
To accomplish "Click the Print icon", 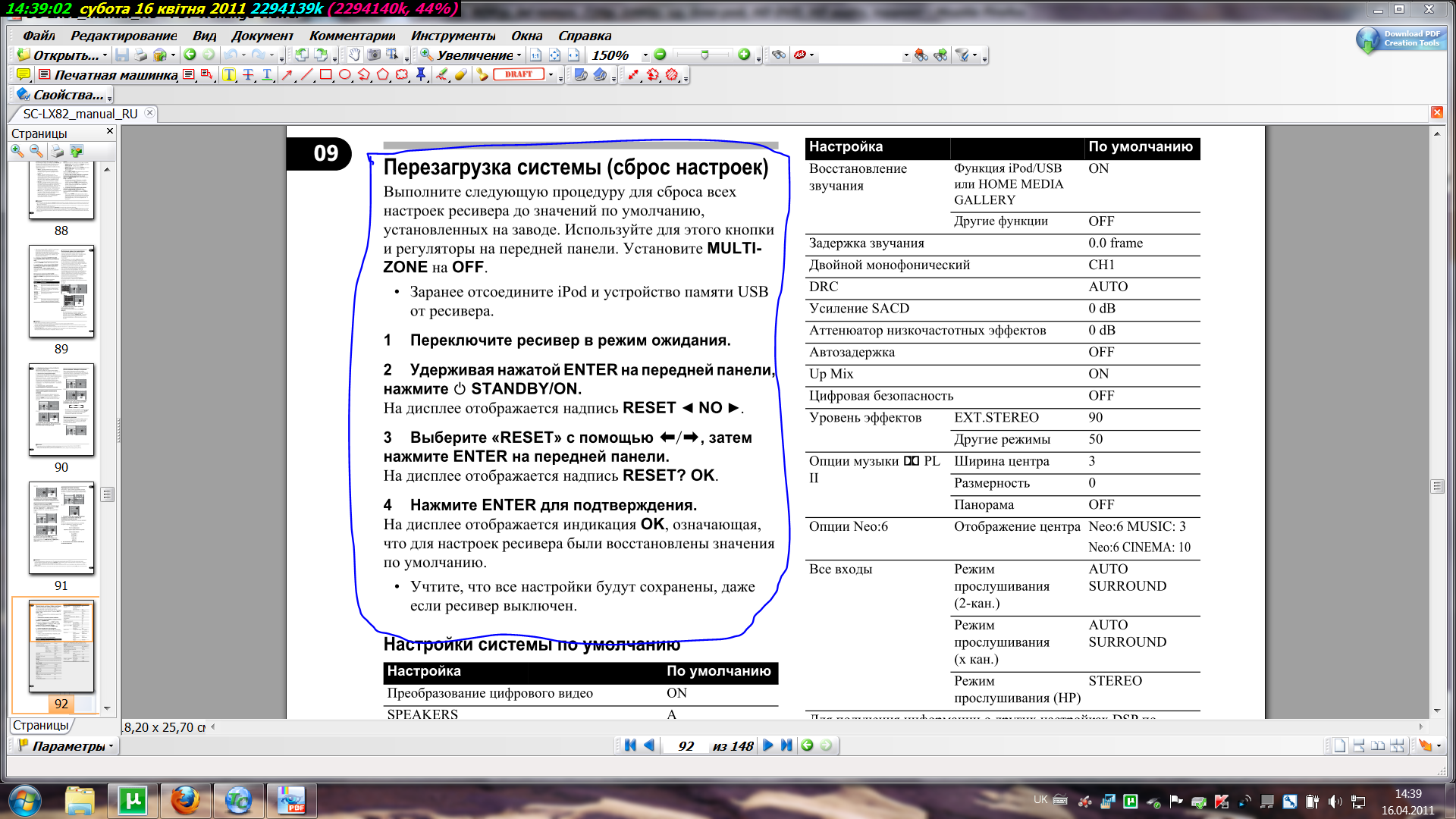I will [140, 55].
